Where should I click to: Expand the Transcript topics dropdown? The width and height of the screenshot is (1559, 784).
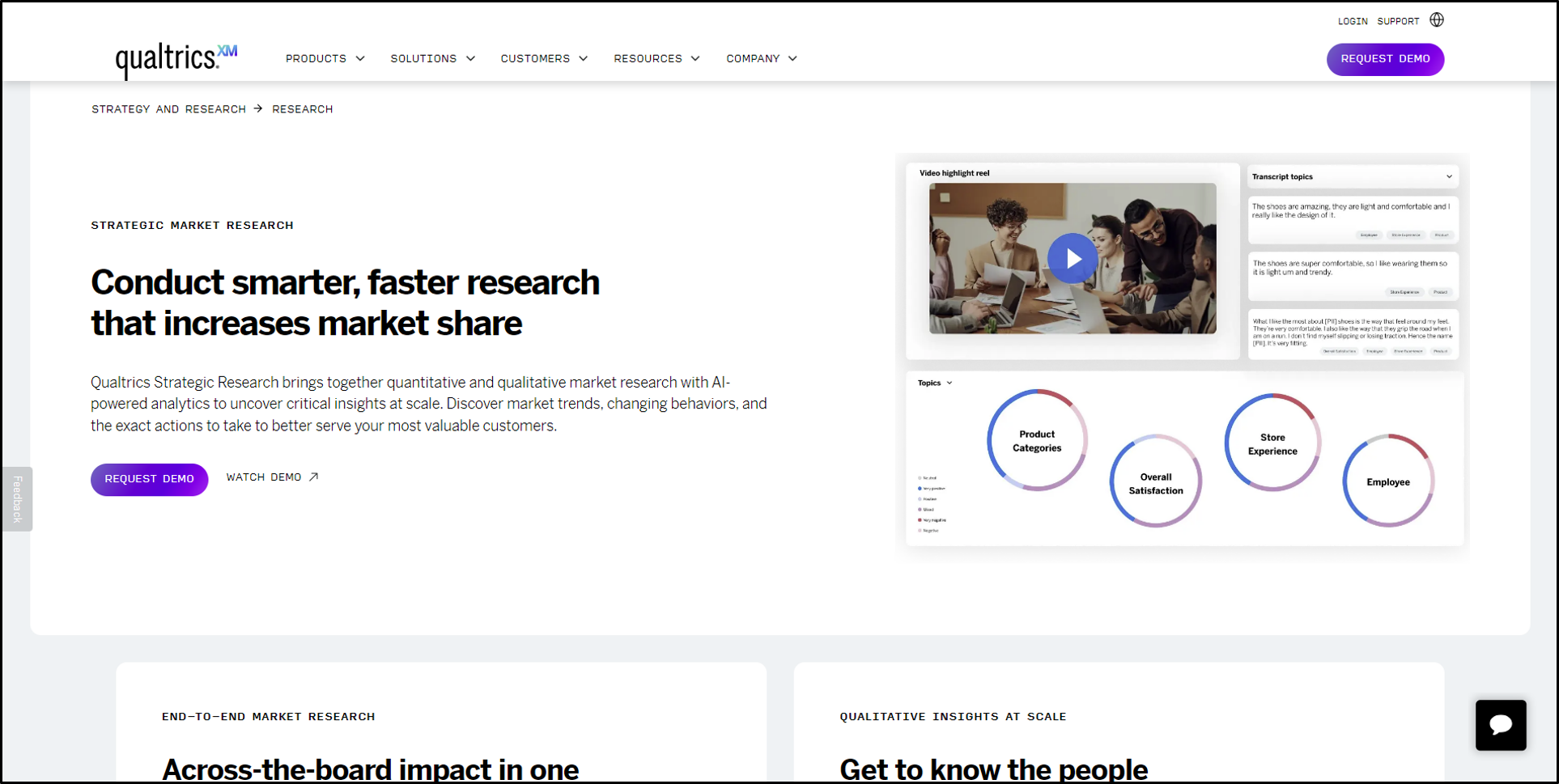[x=1352, y=176]
